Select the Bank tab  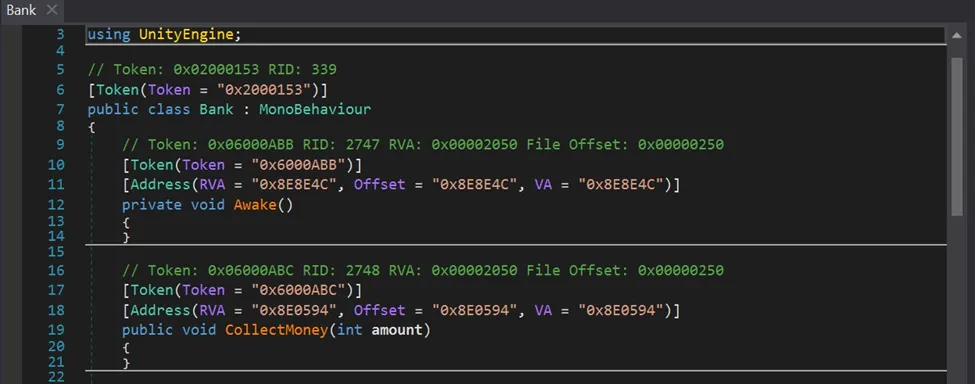point(21,10)
